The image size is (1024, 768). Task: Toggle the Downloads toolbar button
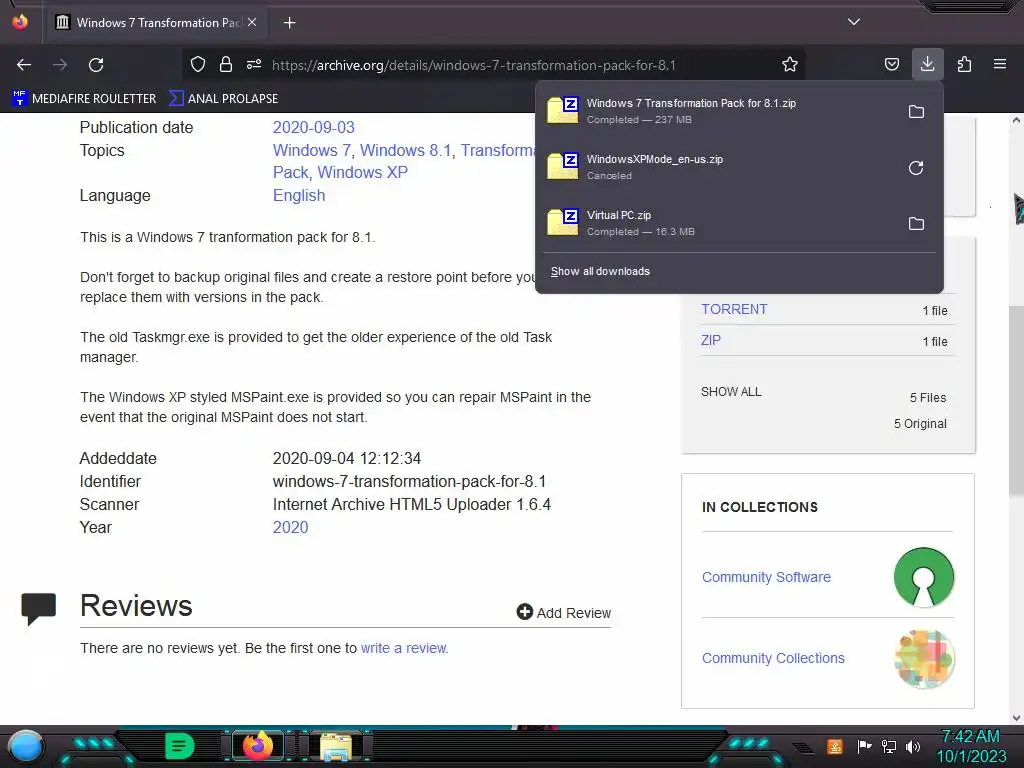[x=927, y=65]
